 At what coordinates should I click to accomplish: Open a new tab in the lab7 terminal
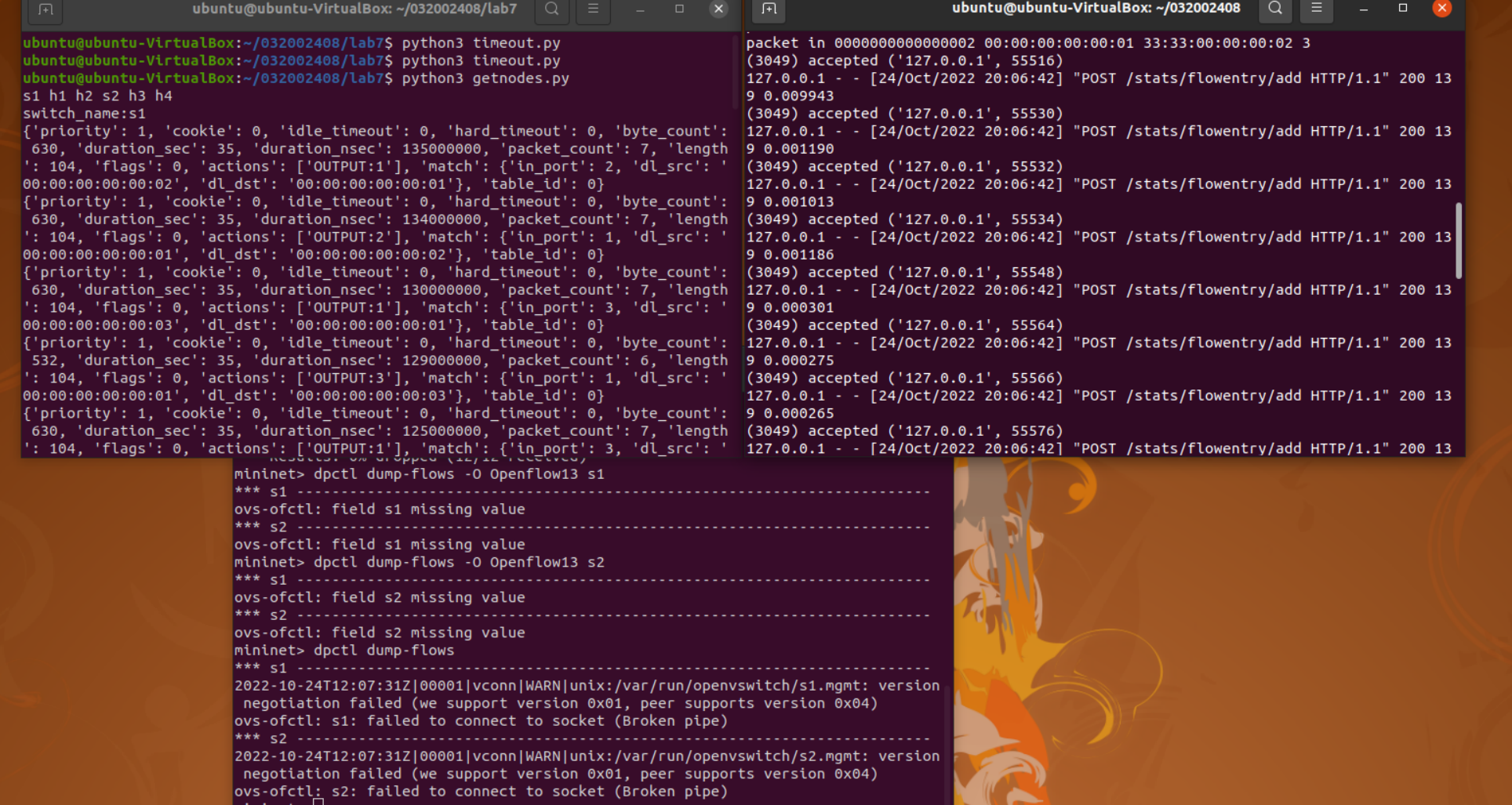45,9
